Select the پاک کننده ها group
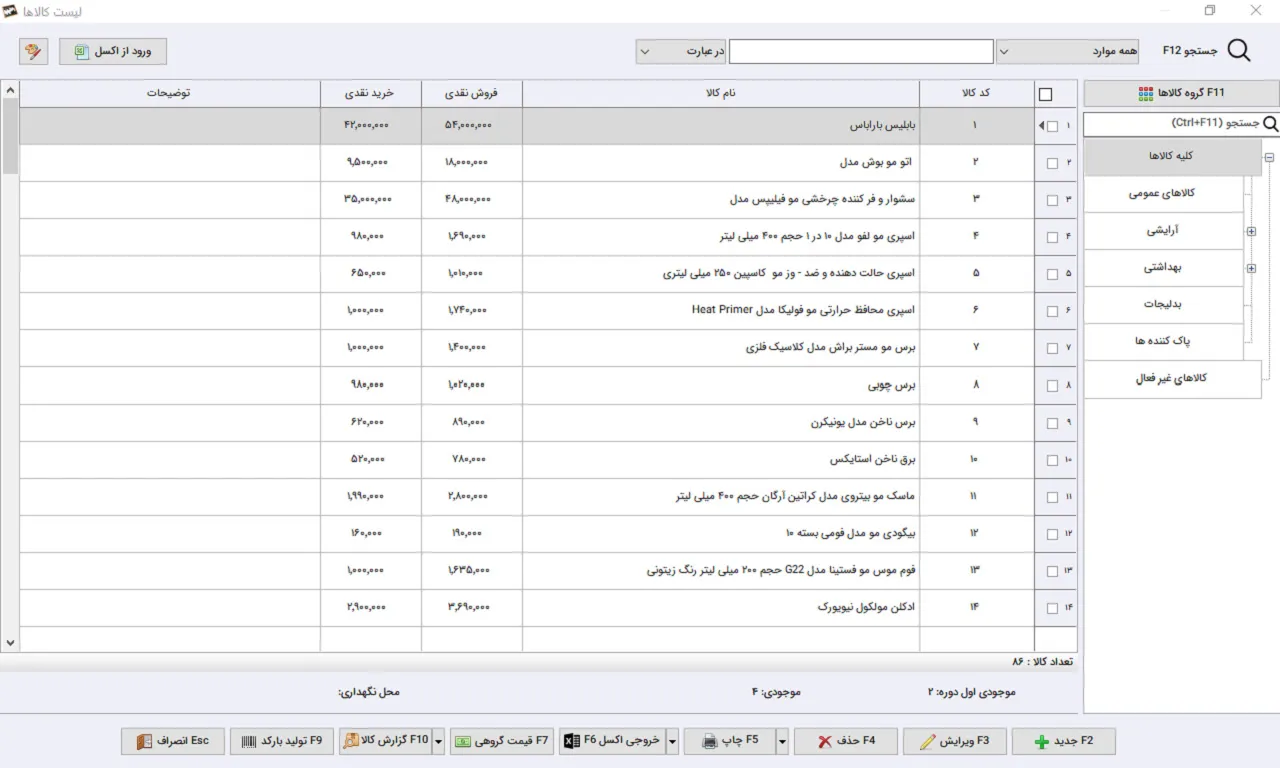Image resolution: width=1280 pixels, height=768 pixels. pos(1163,342)
